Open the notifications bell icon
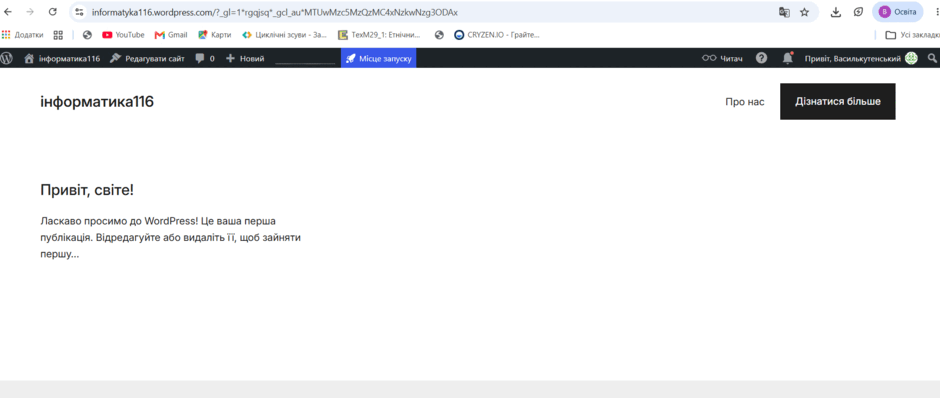Image resolution: width=940 pixels, height=398 pixels. point(788,58)
